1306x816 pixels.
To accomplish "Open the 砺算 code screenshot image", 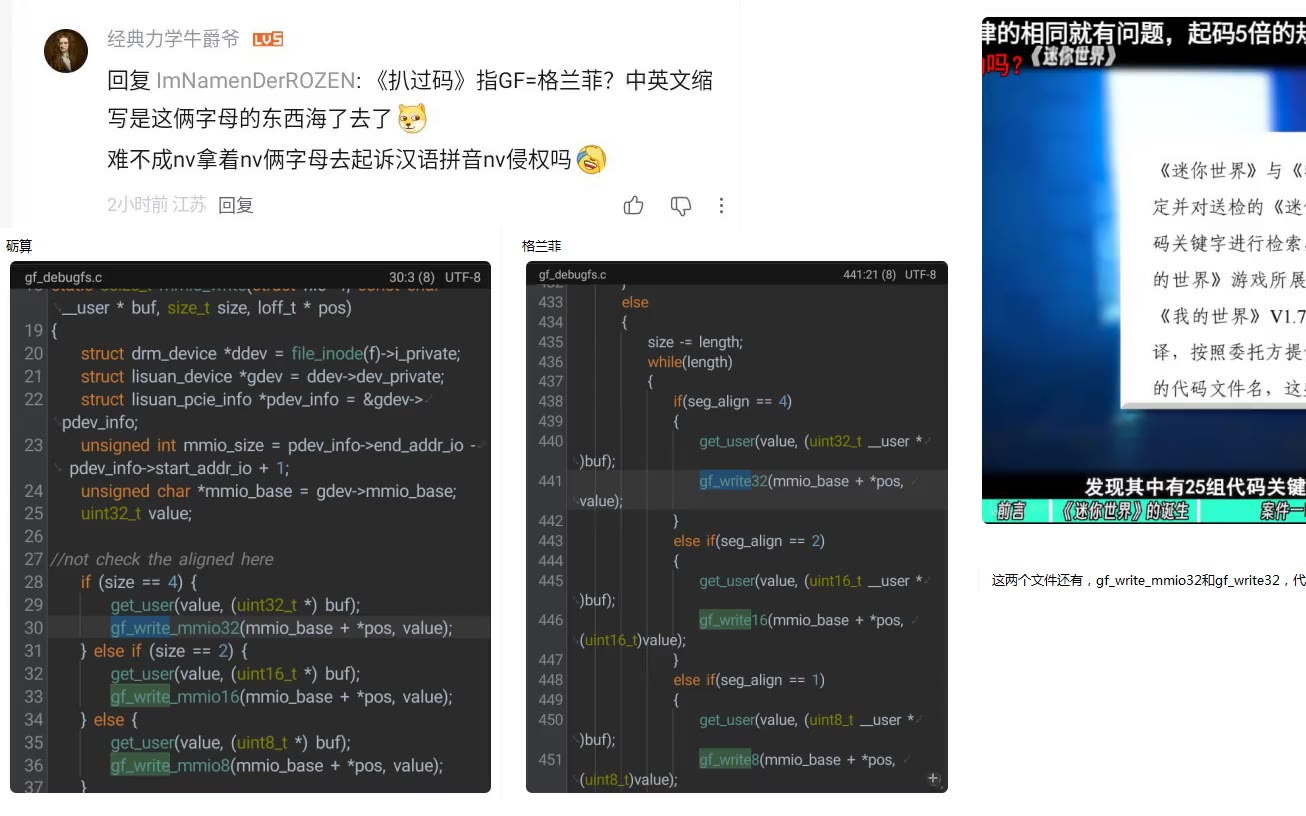I will (250, 527).
